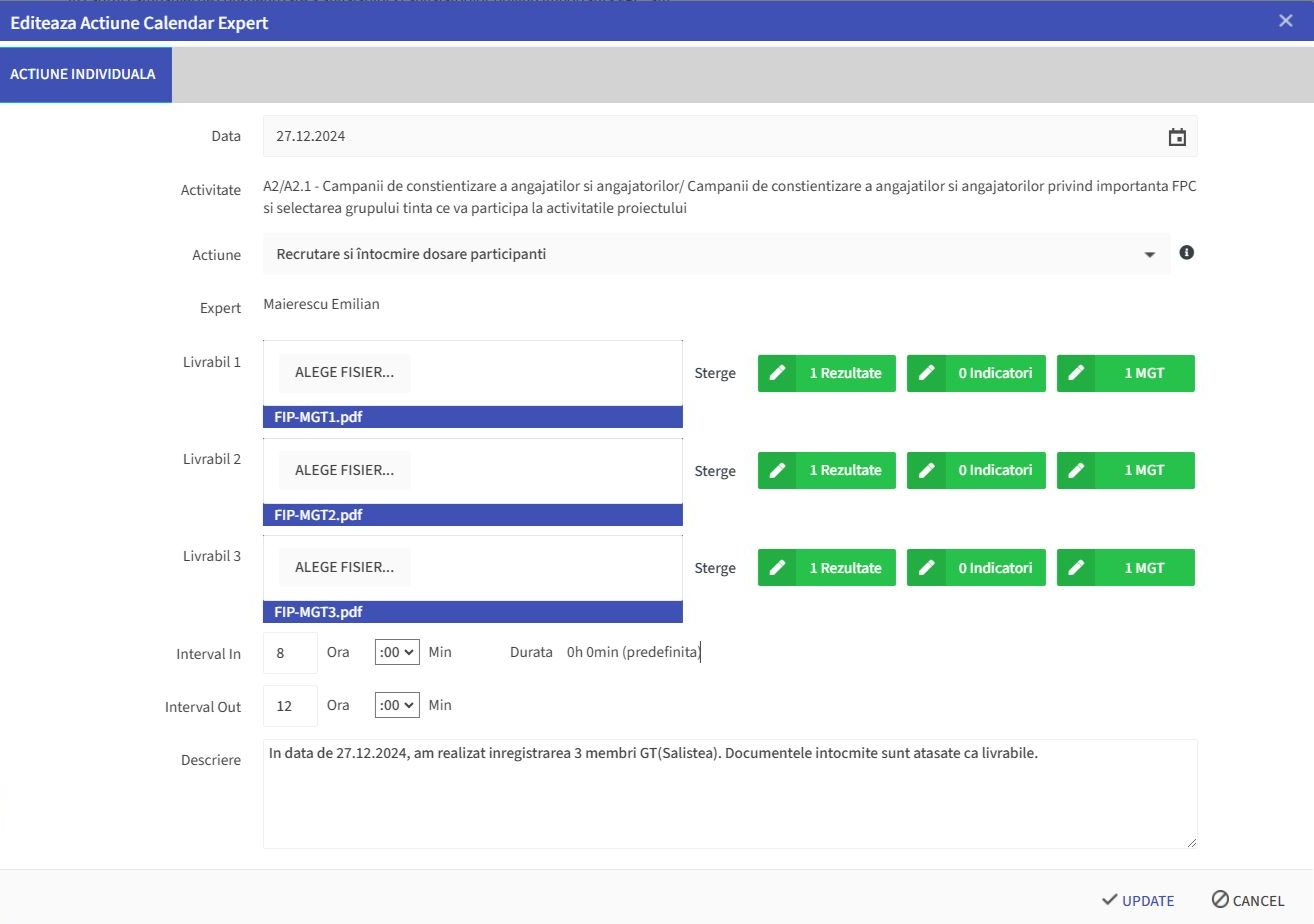Open the Interval Out minutes dropdown
Viewport: 1314px width, 924px height.
[397, 705]
